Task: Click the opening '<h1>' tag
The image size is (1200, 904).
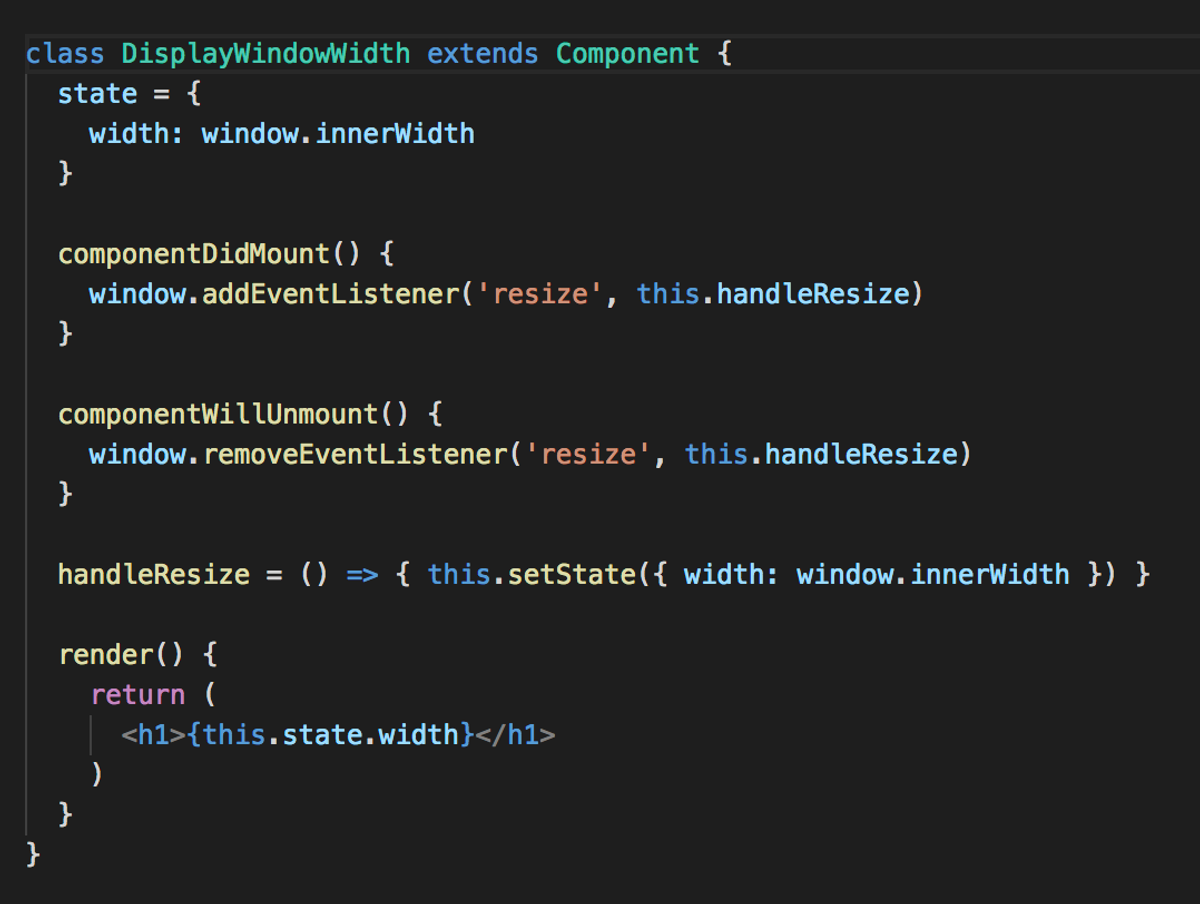Action: coord(153,735)
